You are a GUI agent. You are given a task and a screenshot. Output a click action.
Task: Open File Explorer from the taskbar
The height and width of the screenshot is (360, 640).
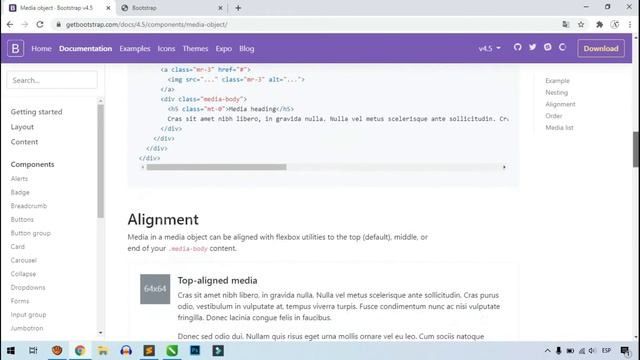click(x=103, y=351)
